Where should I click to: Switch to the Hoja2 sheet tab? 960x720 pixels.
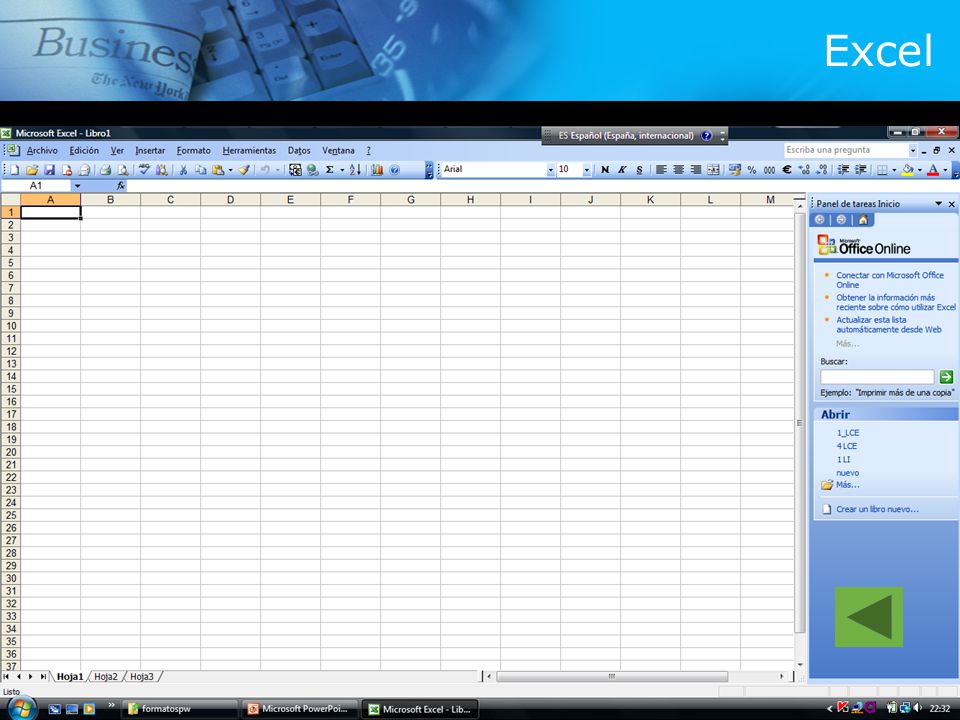point(106,677)
